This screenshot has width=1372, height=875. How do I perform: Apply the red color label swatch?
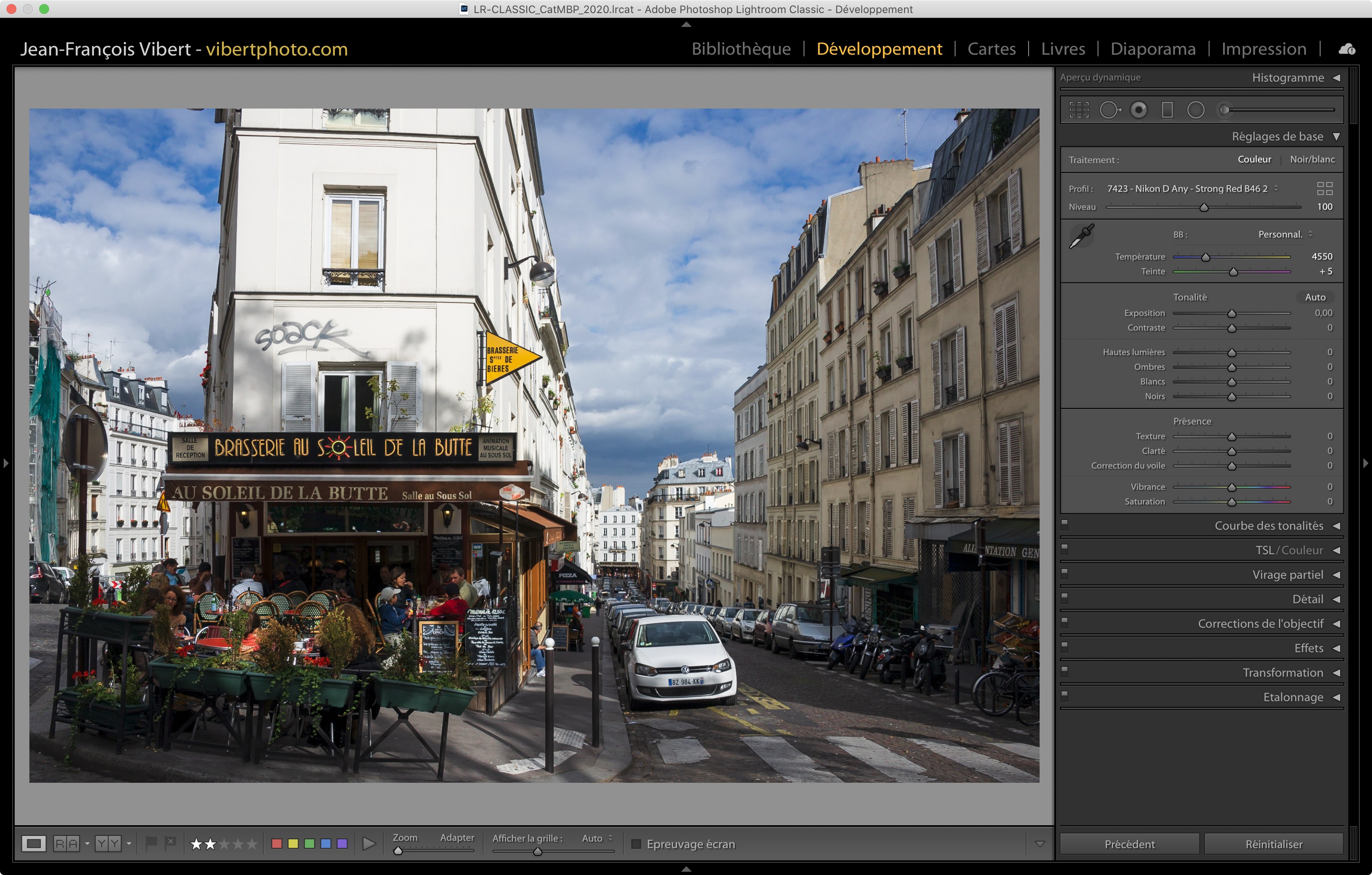coord(277,844)
